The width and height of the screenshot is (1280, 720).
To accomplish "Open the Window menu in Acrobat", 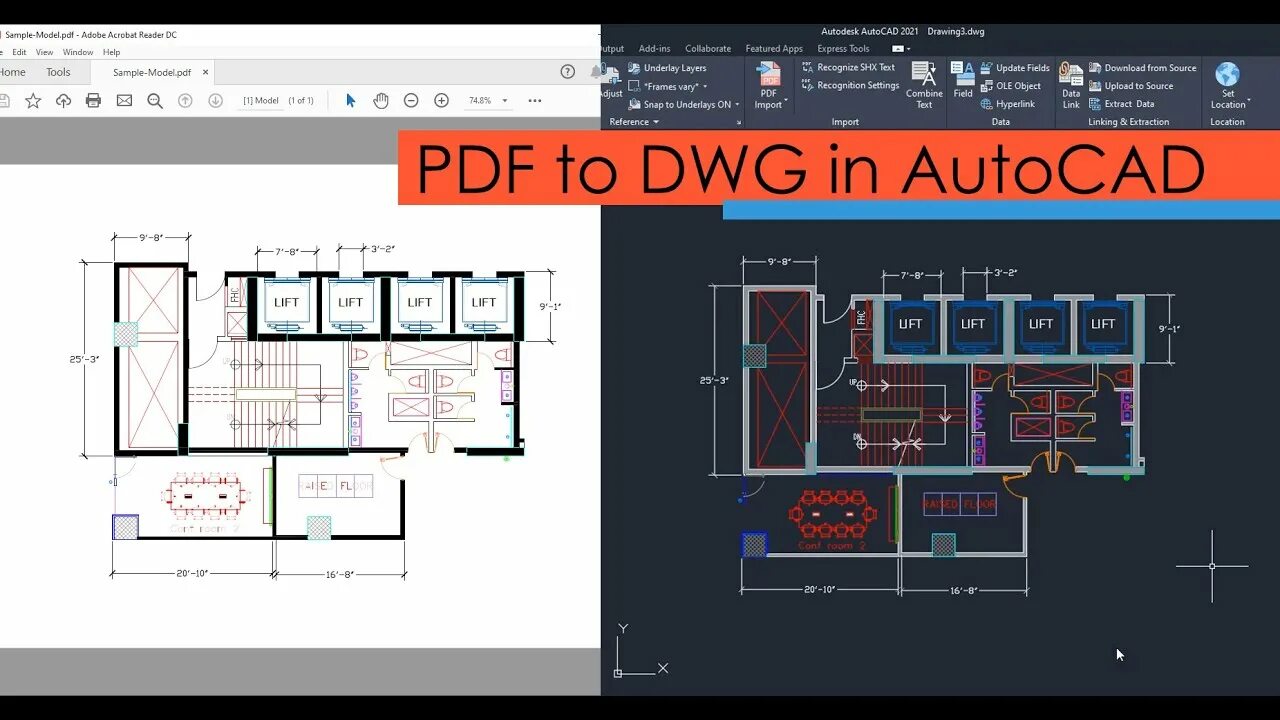I will 78,52.
